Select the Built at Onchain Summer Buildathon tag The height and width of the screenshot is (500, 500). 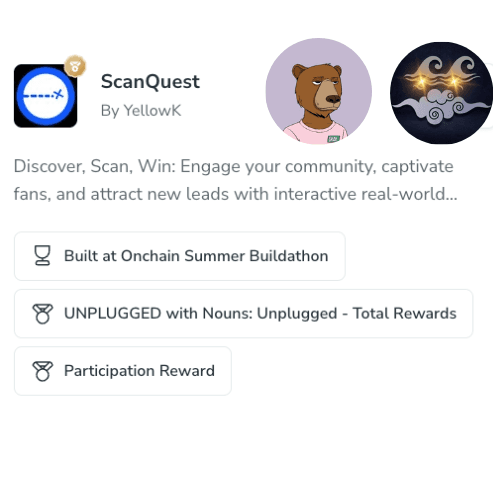click(180, 256)
